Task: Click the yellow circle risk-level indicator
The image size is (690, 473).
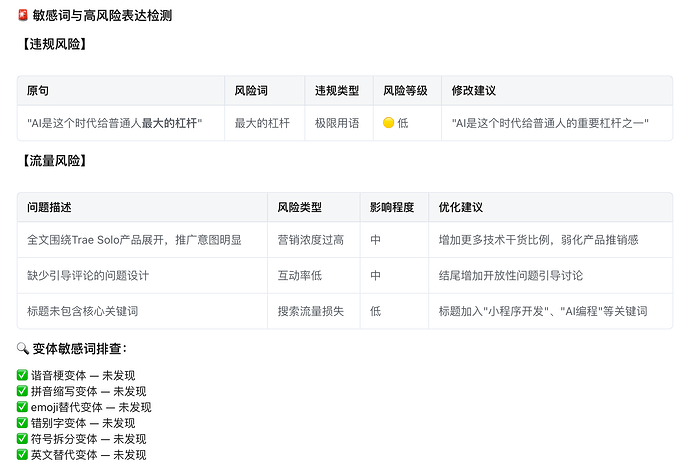Action: 389,123
